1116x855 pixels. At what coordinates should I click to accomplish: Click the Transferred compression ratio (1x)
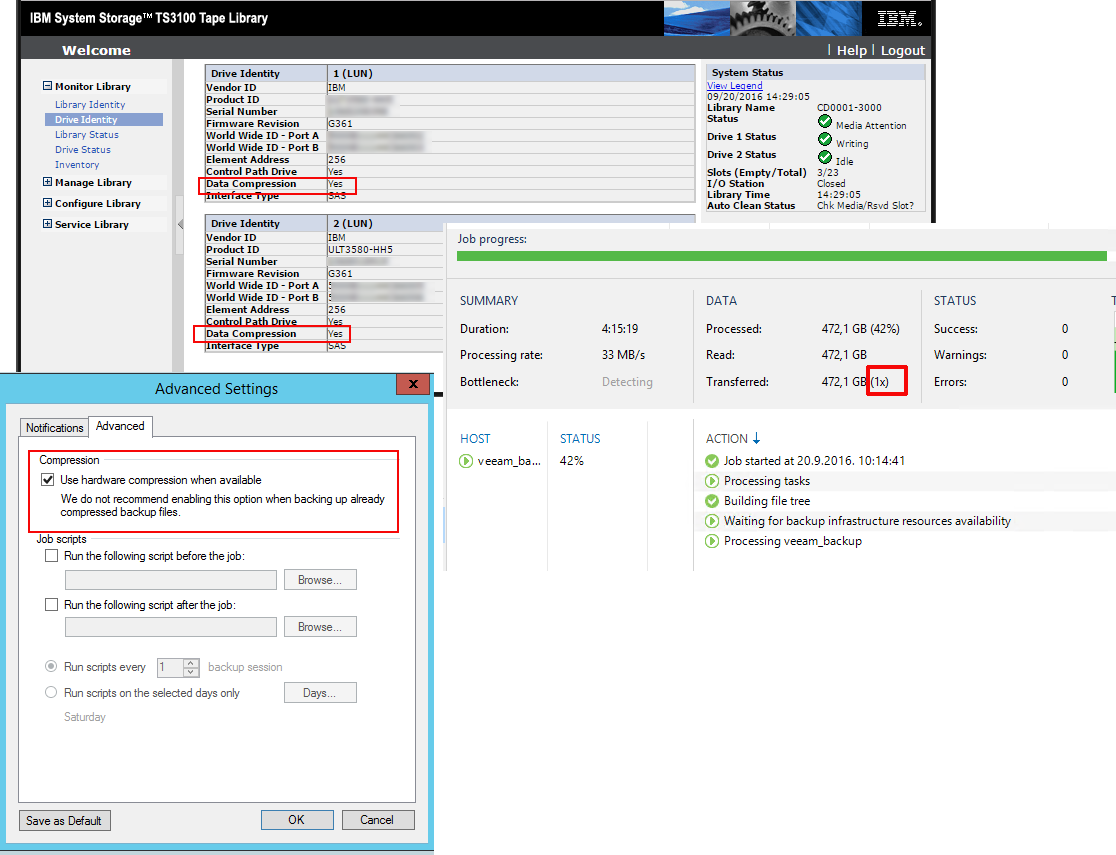(880, 382)
